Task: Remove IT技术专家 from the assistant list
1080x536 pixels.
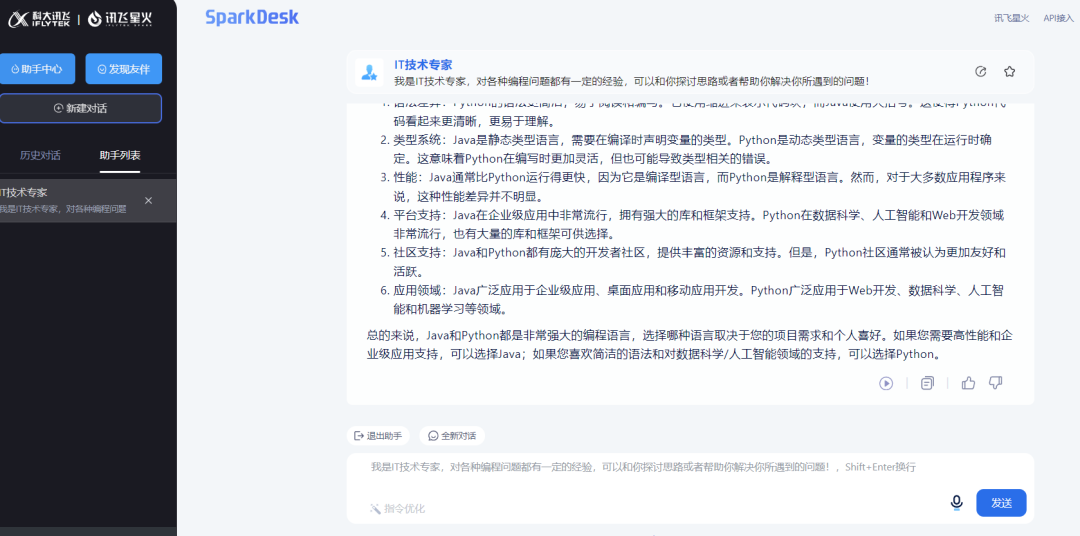Action: 149,201
